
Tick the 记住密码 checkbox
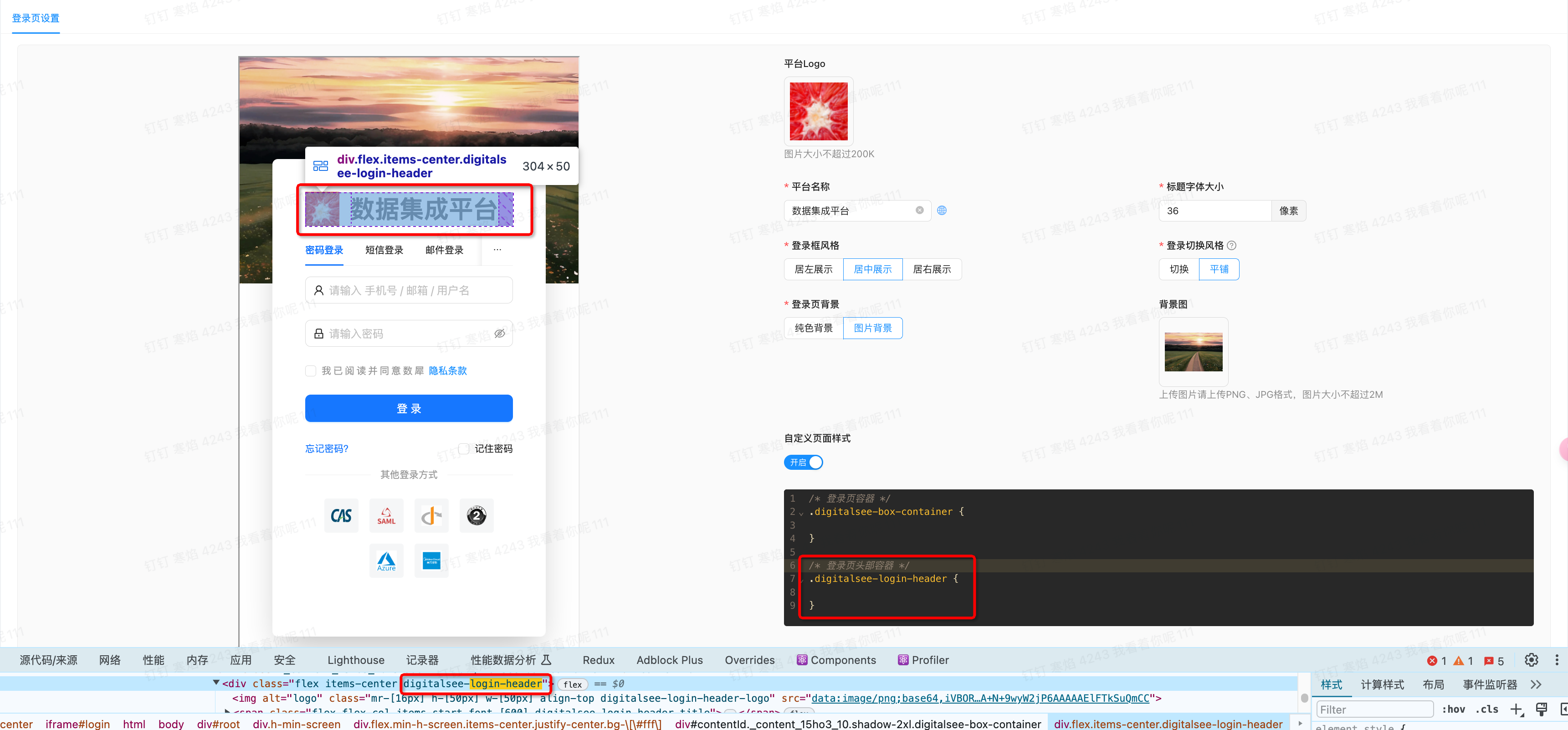coord(463,449)
